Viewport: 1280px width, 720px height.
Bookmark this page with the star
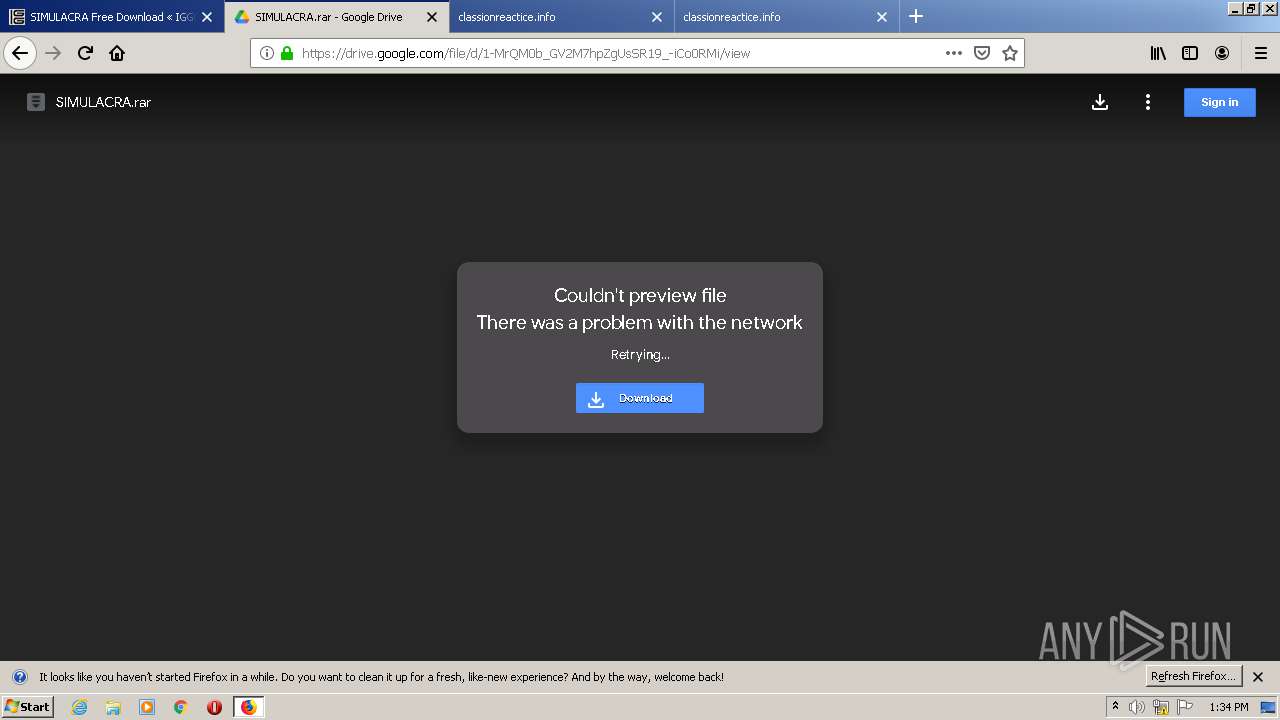(x=1010, y=53)
